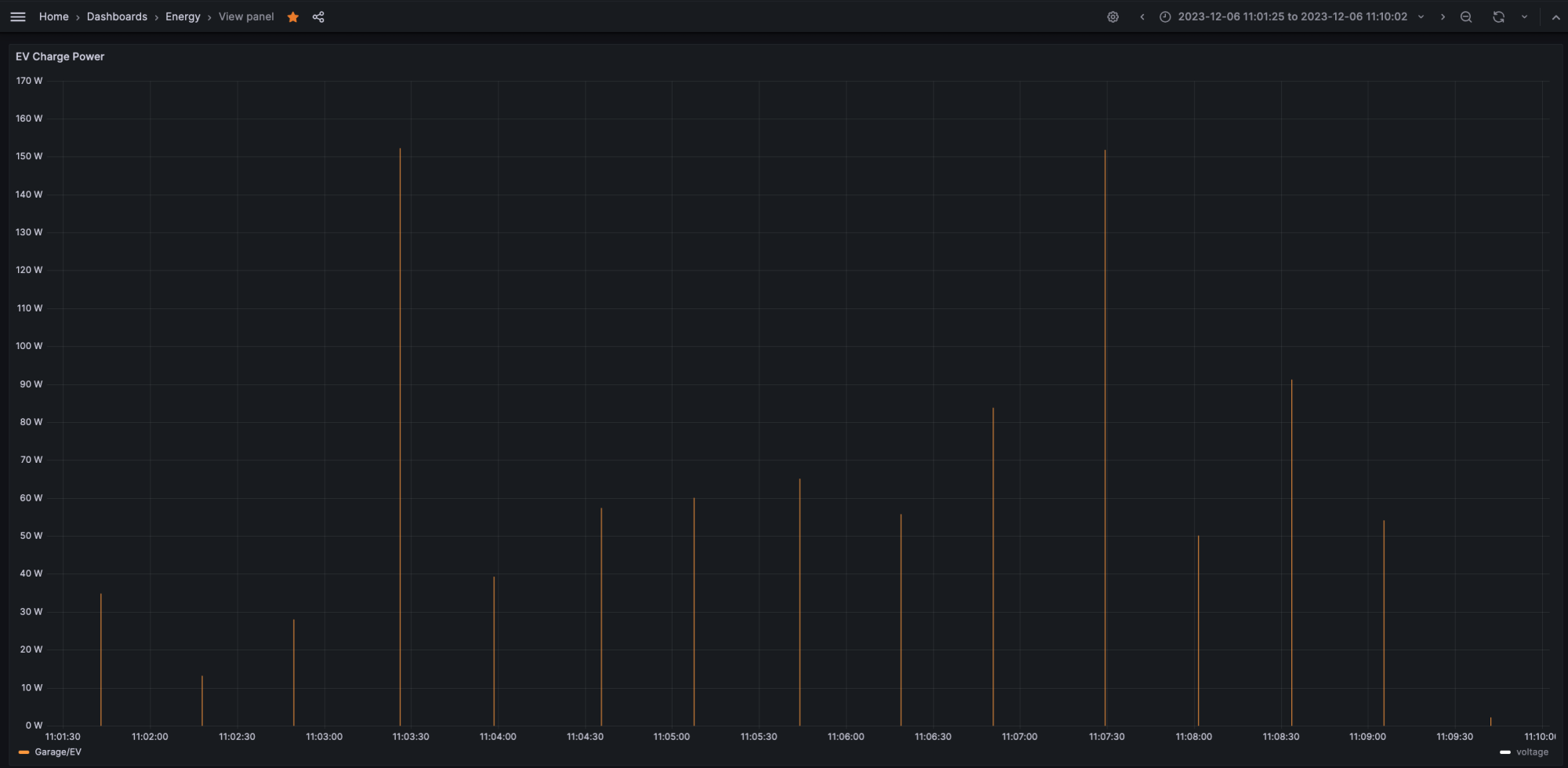Click the 100 W y-axis label
This screenshot has width=1568, height=768.
pos(29,346)
